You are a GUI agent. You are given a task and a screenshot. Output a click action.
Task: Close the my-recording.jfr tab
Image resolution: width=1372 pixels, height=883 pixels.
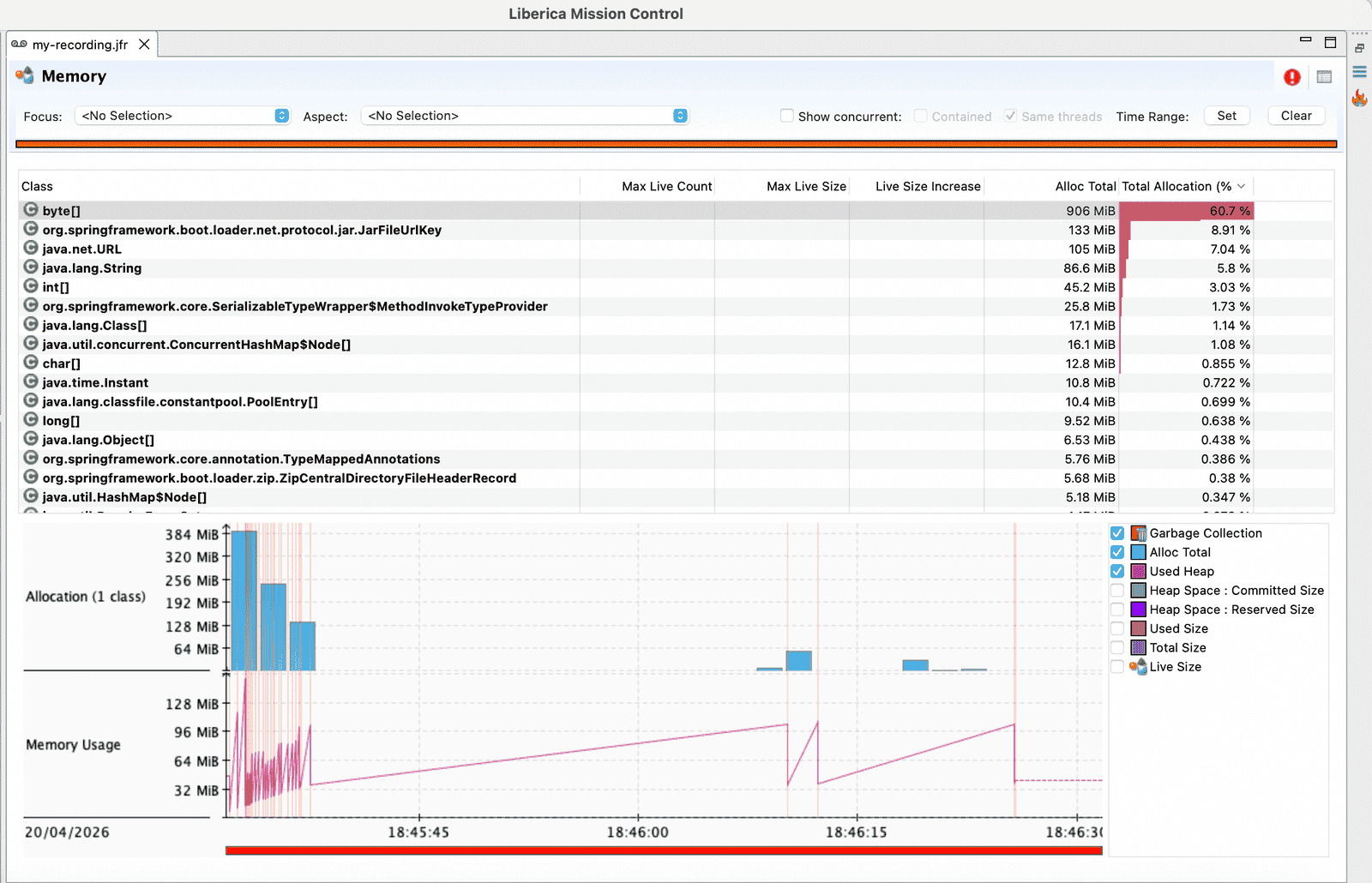pos(144,45)
